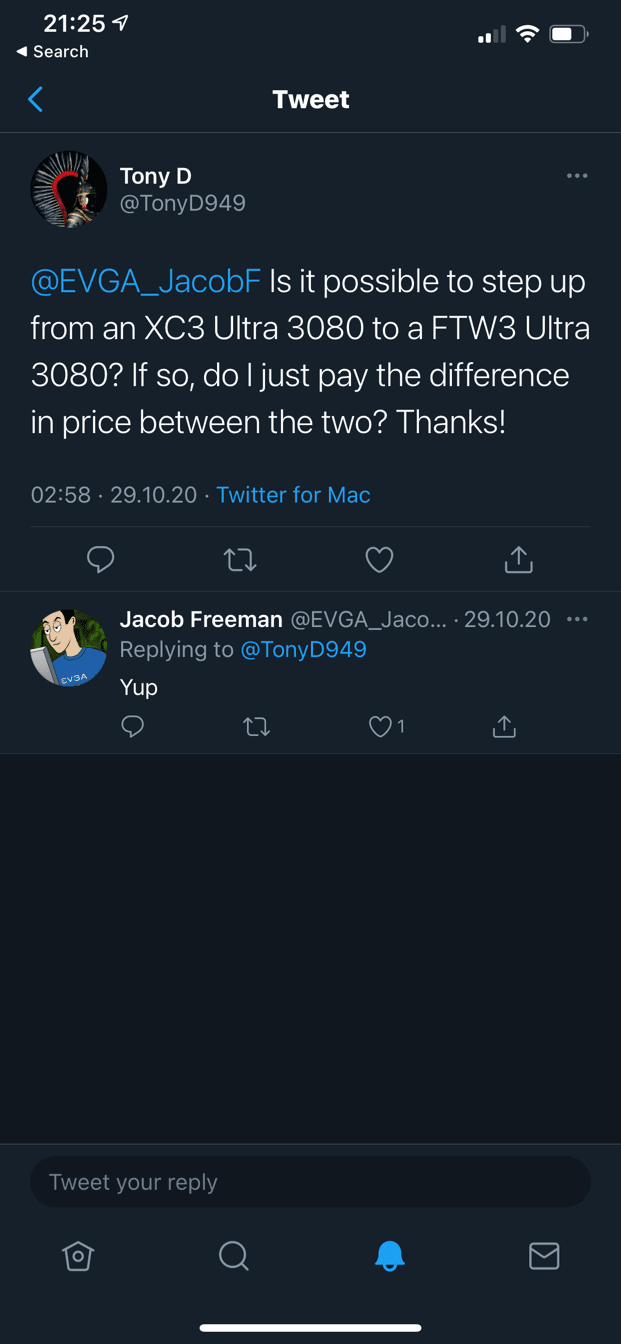Open the Messages envelope tab
621x1344 pixels.
click(x=544, y=1256)
